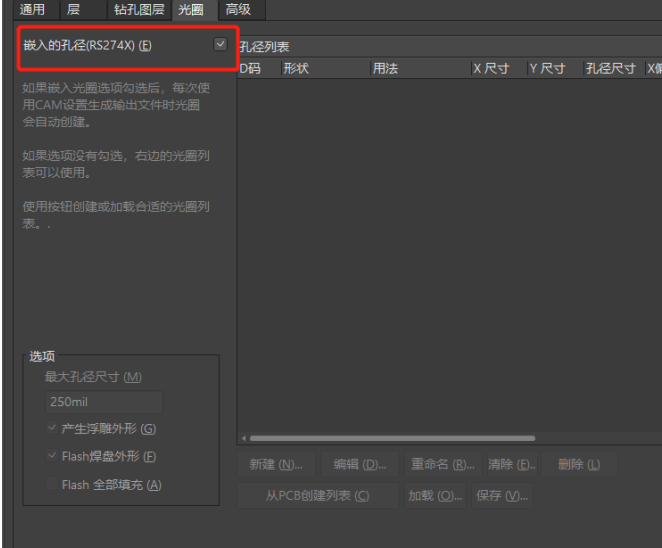Click the 孔径列表 heading
This screenshot has height=548, width=662.
coord(264,47)
